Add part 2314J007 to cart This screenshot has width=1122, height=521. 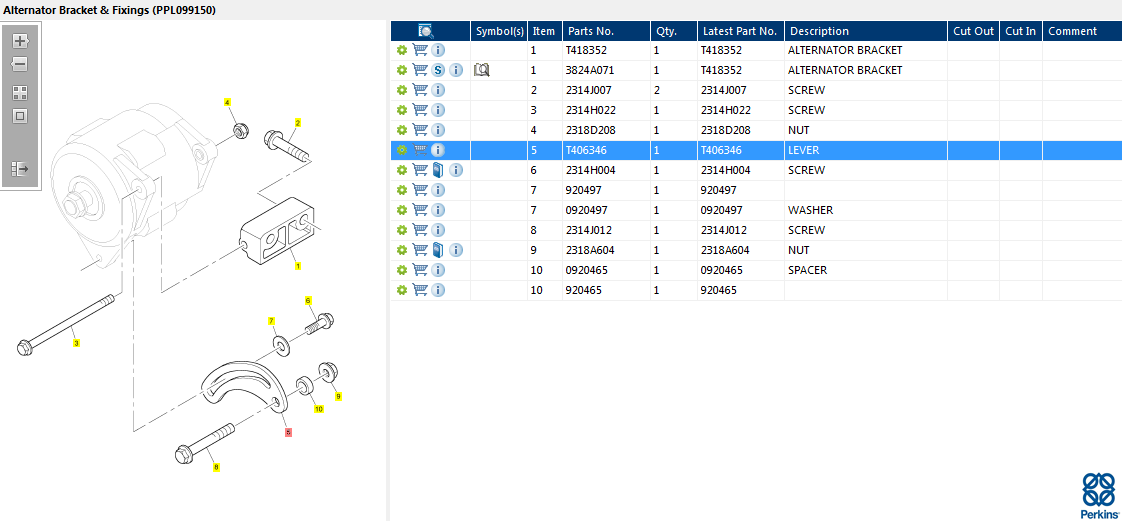(x=420, y=90)
